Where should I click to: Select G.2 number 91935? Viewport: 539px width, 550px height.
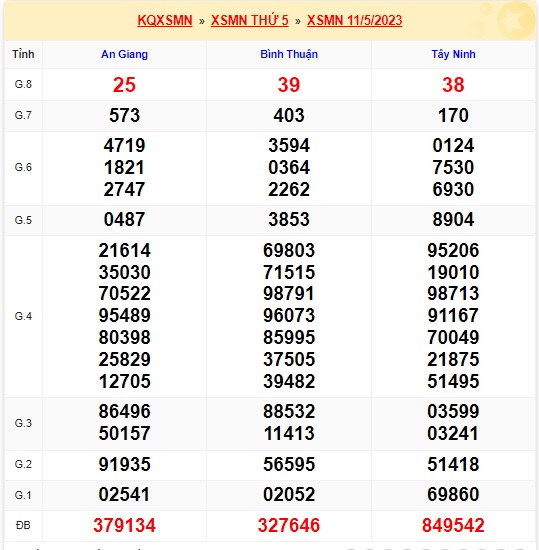click(124, 464)
